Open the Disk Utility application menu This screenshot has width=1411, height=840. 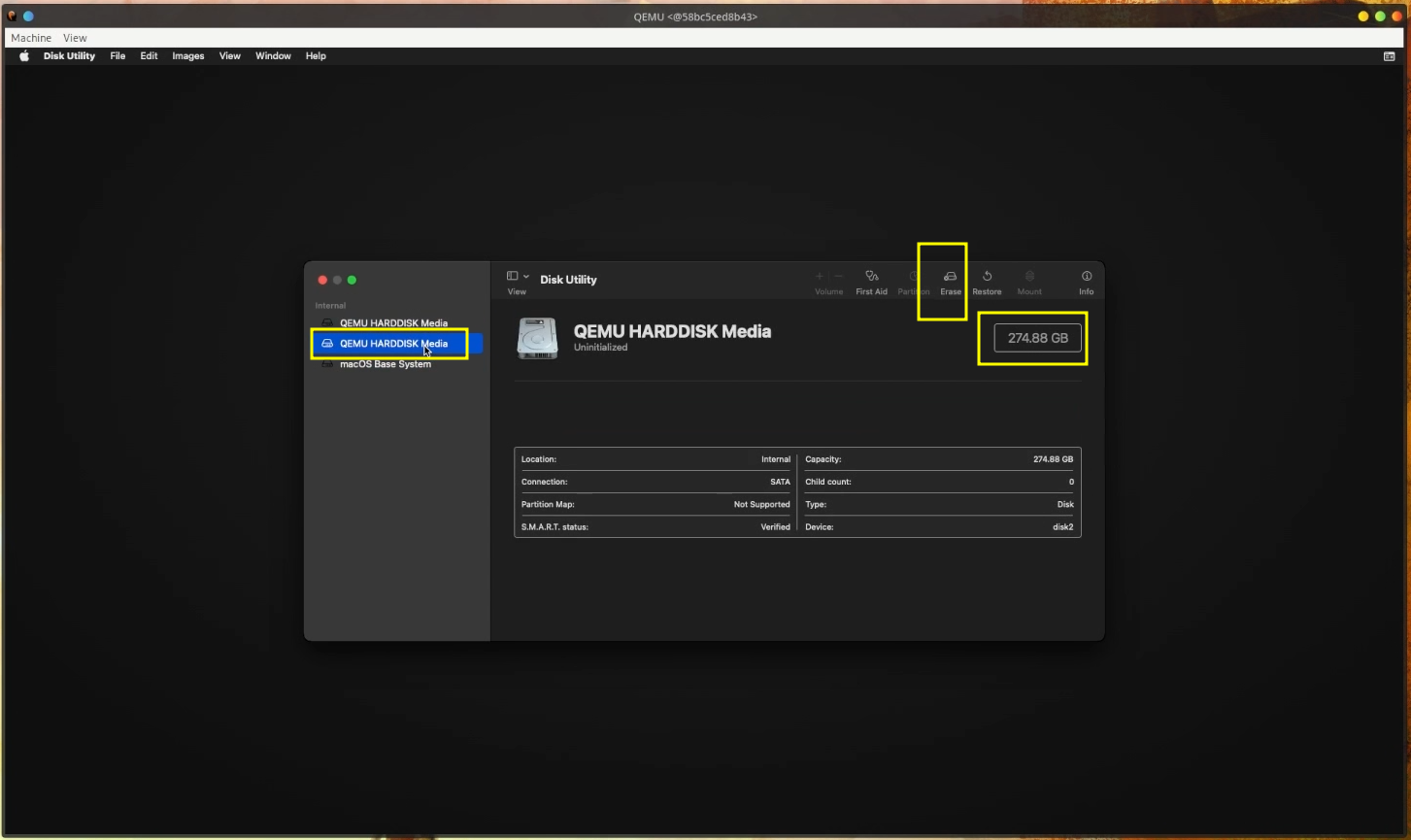pyautogui.click(x=69, y=56)
